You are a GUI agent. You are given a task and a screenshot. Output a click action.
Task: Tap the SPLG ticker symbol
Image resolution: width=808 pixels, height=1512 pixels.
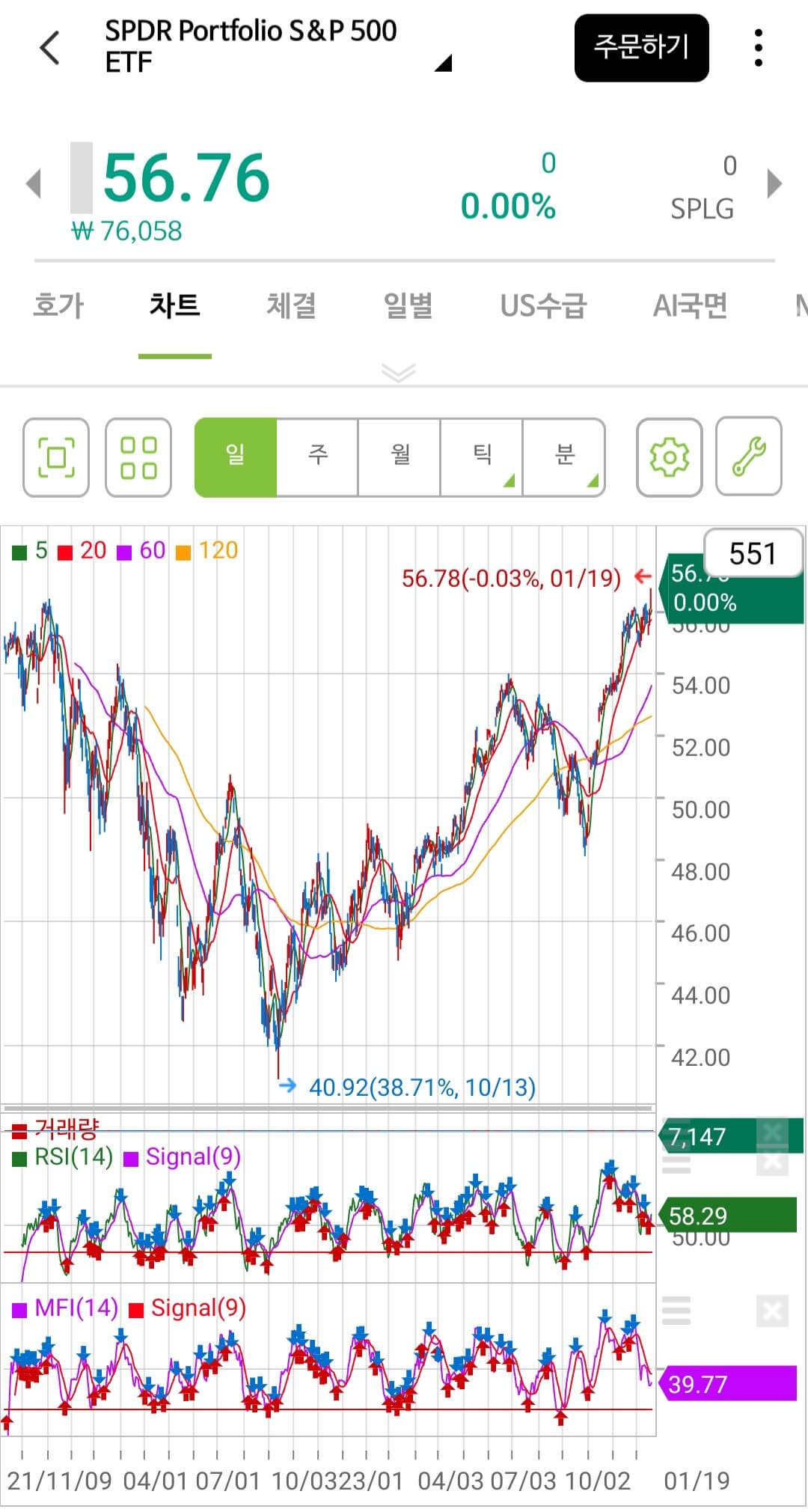[702, 209]
